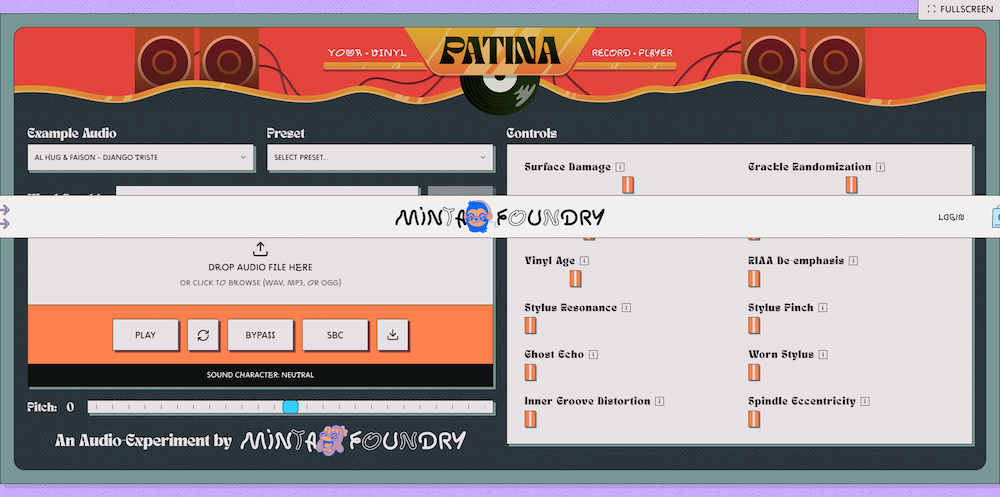Click the FULLSCREEN button

tap(959, 9)
